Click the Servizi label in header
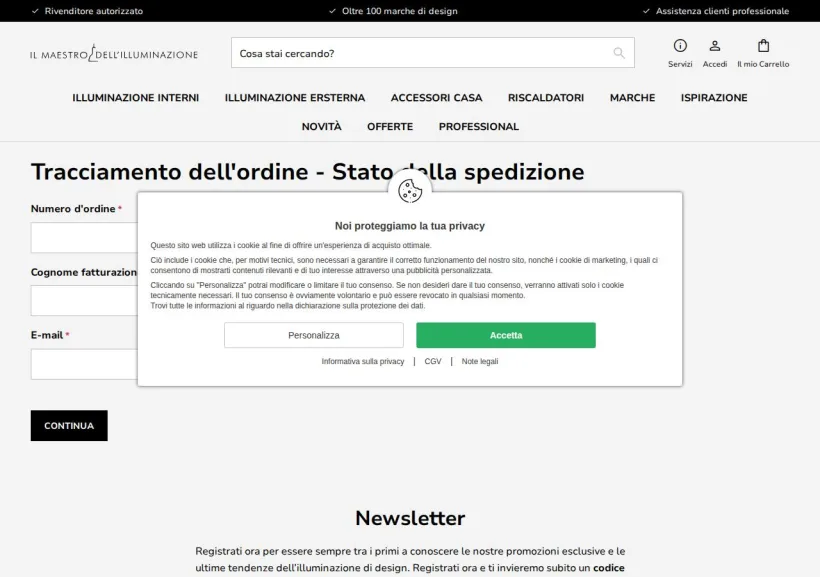 [680, 64]
